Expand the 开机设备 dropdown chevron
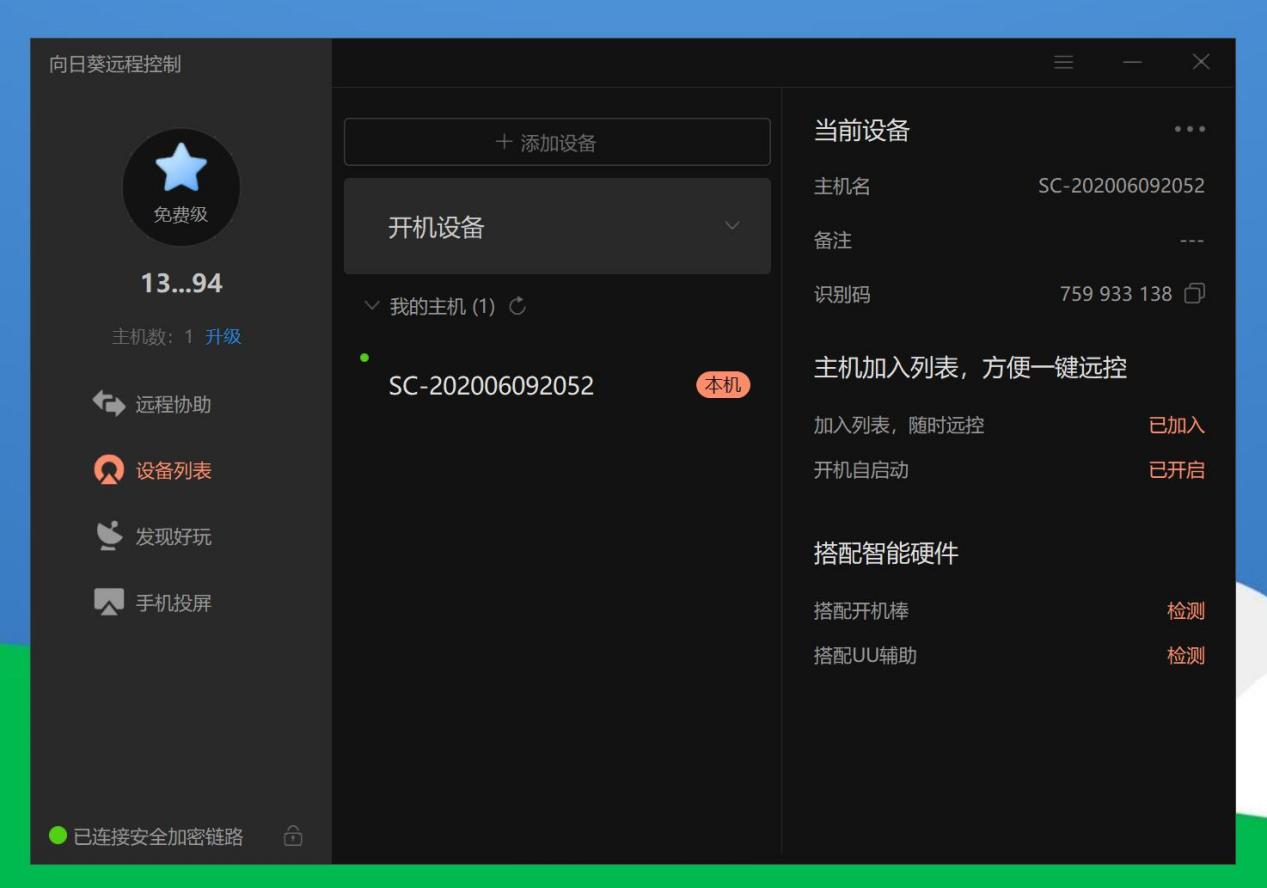Screen dimensions: 1267x888 pos(732,226)
